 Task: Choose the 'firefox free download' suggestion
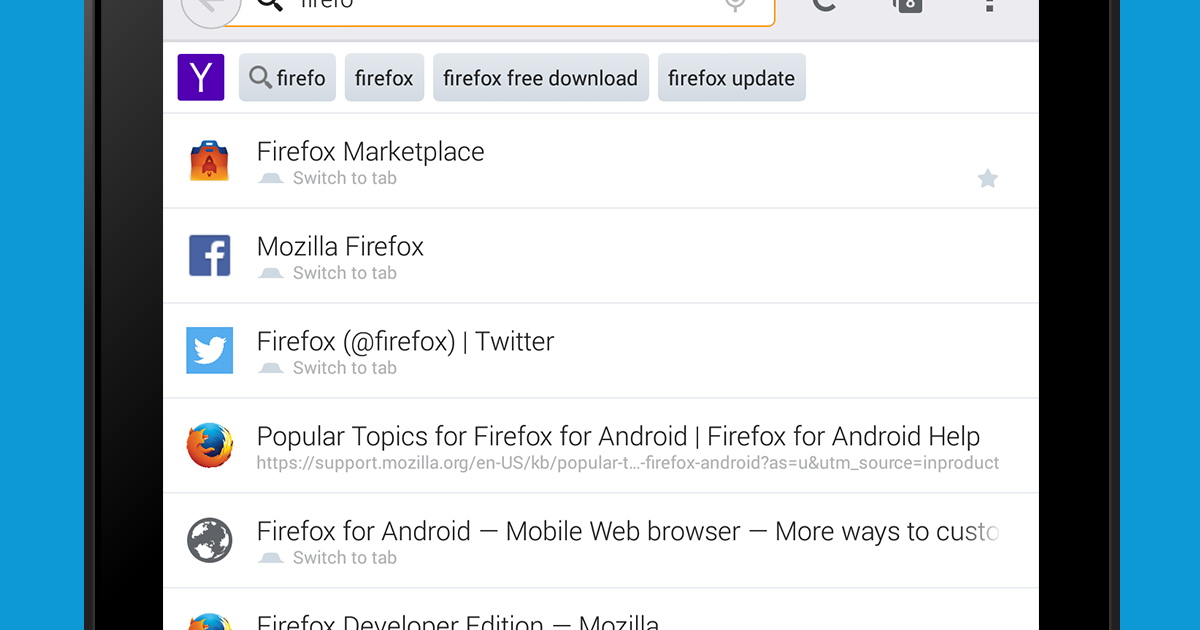point(540,78)
